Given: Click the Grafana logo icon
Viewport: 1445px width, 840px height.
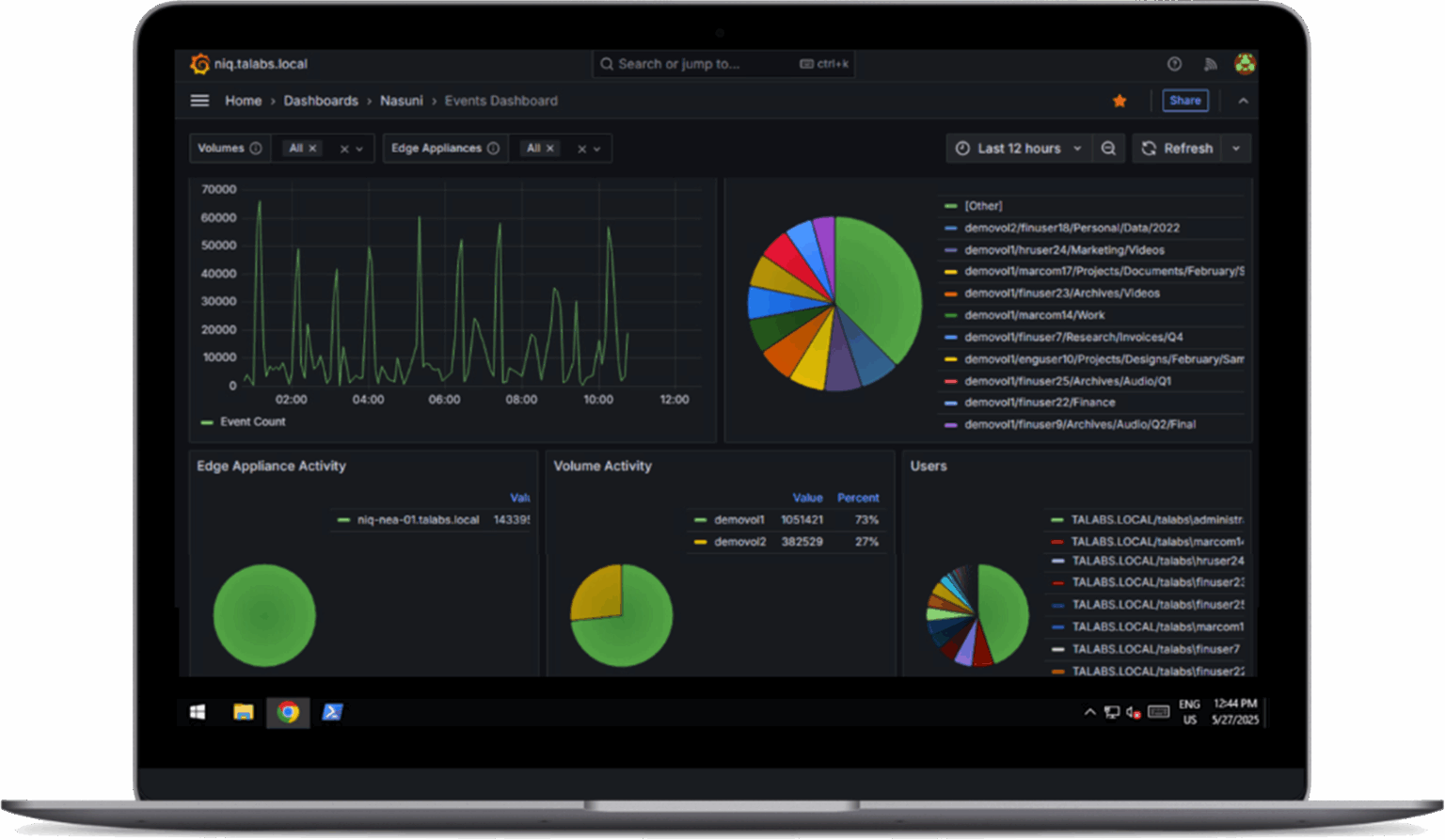Looking at the screenshot, I should tap(199, 63).
